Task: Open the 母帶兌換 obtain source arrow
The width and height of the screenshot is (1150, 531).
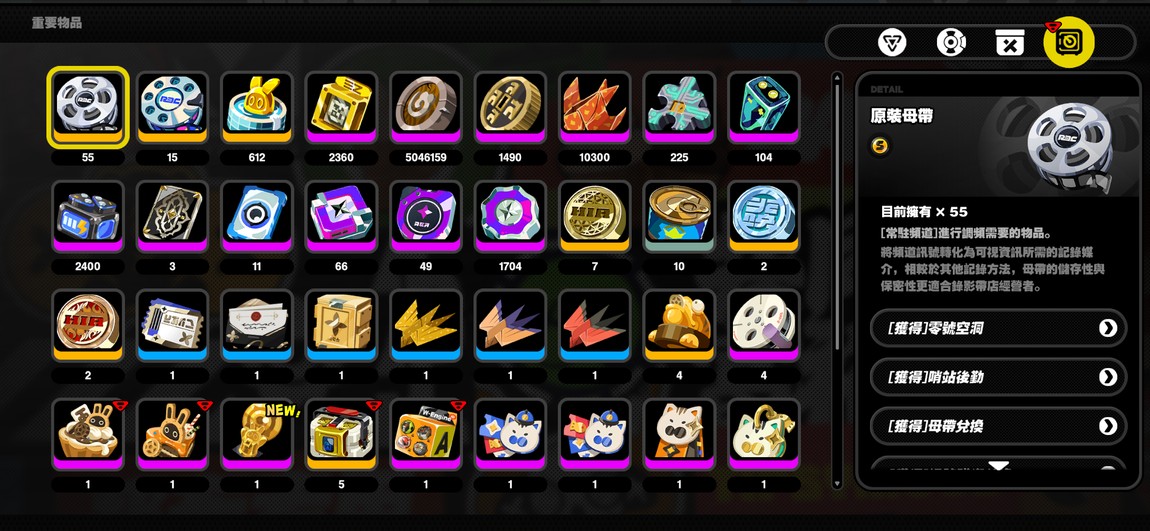Action: (x=1108, y=426)
